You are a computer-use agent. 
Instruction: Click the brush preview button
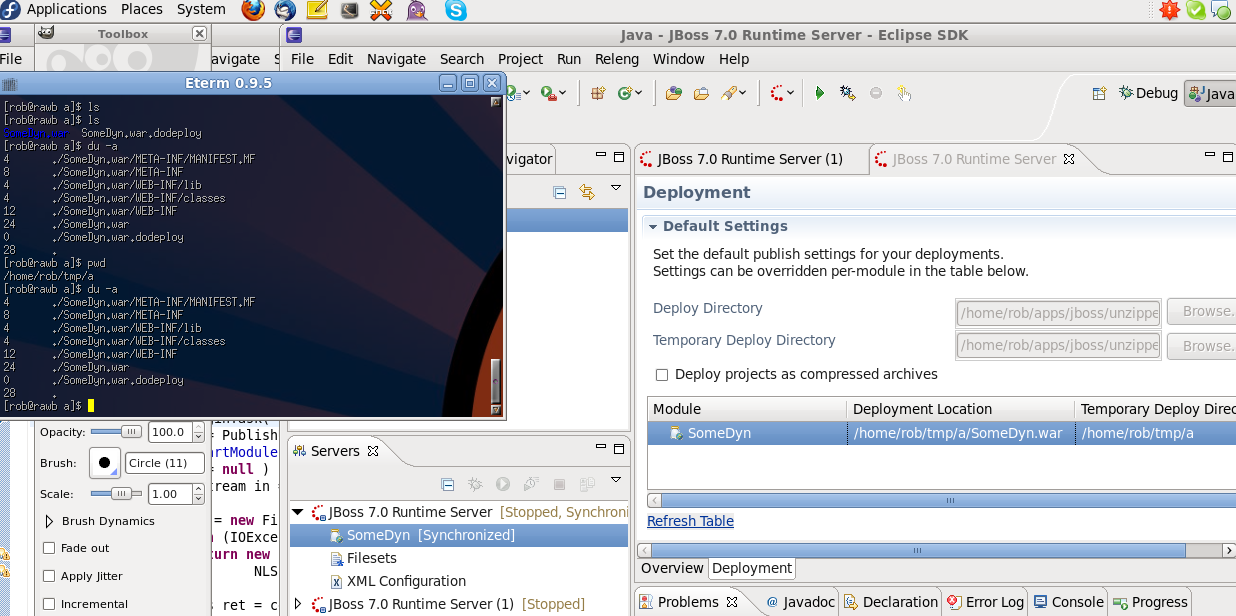[x=104, y=463]
